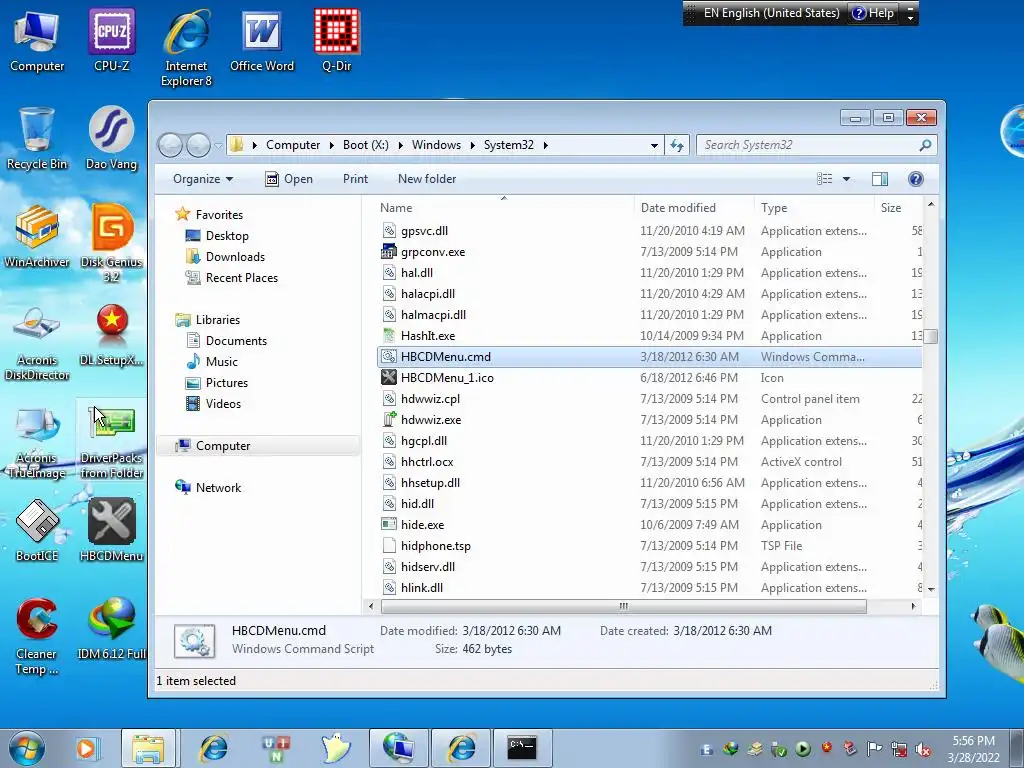The height and width of the screenshot is (768, 1024).
Task: Select the file hhctrl.ocx
Action: [427, 462]
